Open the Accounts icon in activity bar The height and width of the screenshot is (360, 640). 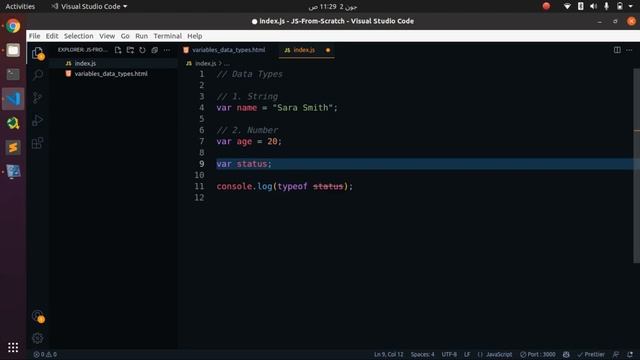[38, 316]
